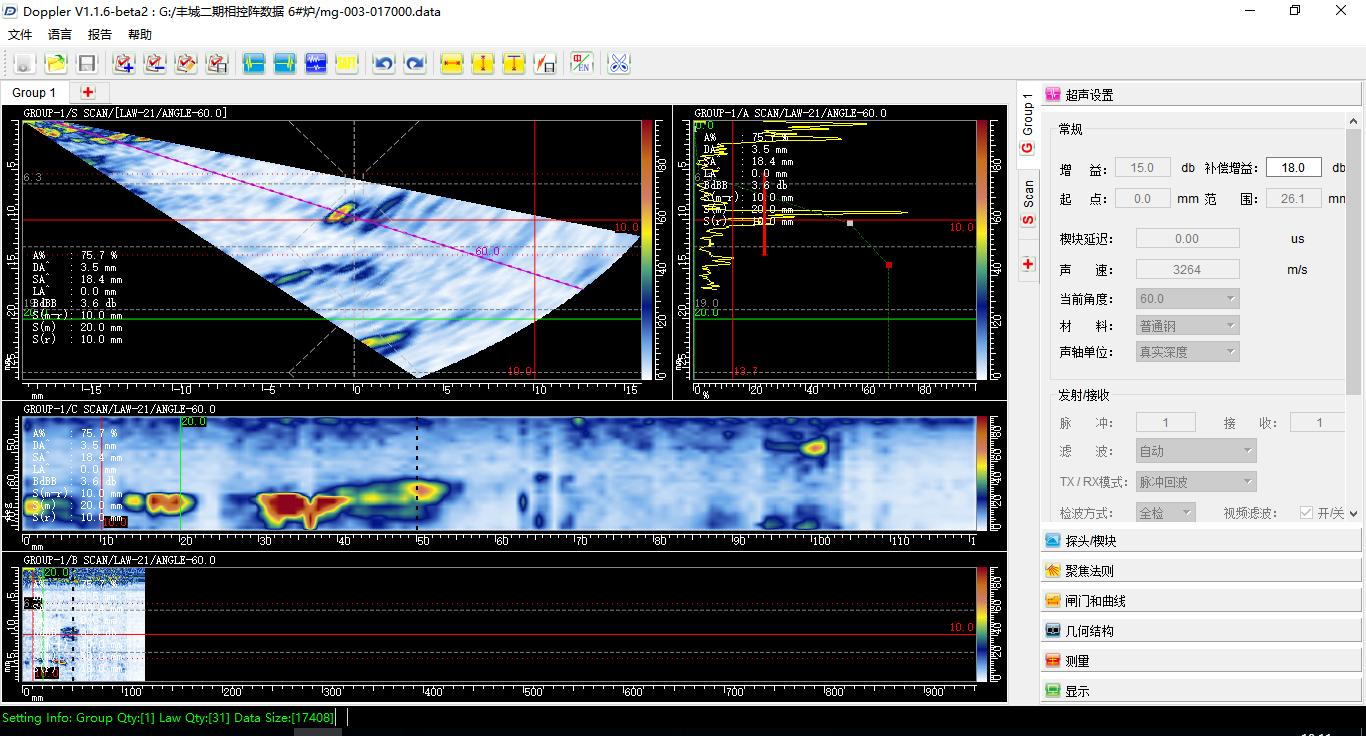Viewport: 1366px width, 736px height.
Task: Click the 起点 field showing 0.0
Action: pos(1143,198)
